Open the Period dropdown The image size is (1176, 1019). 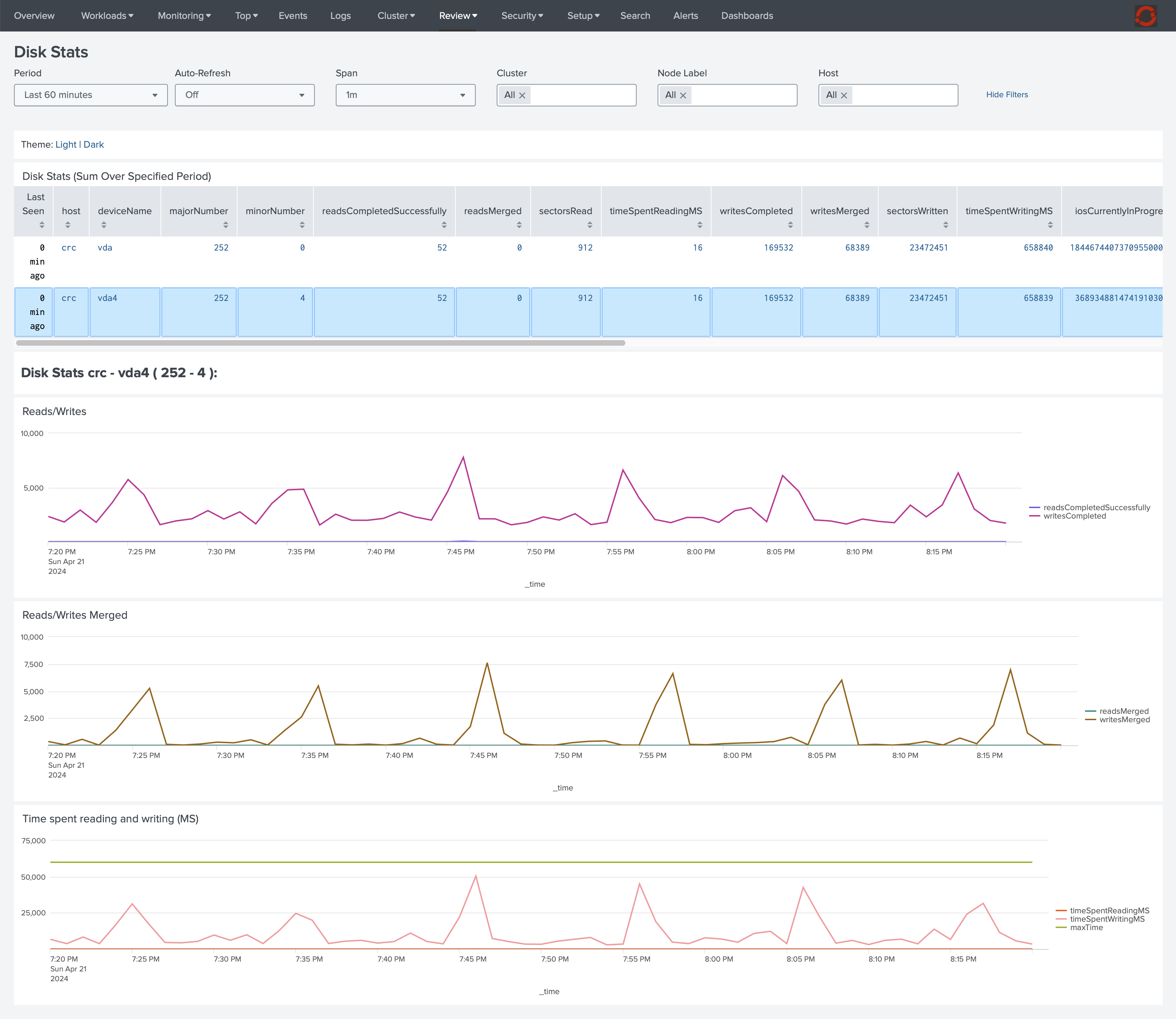click(91, 95)
